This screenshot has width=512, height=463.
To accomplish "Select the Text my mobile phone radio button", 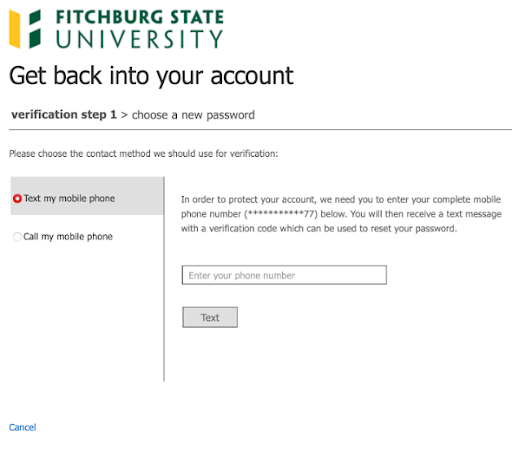I will pos(17,199).
